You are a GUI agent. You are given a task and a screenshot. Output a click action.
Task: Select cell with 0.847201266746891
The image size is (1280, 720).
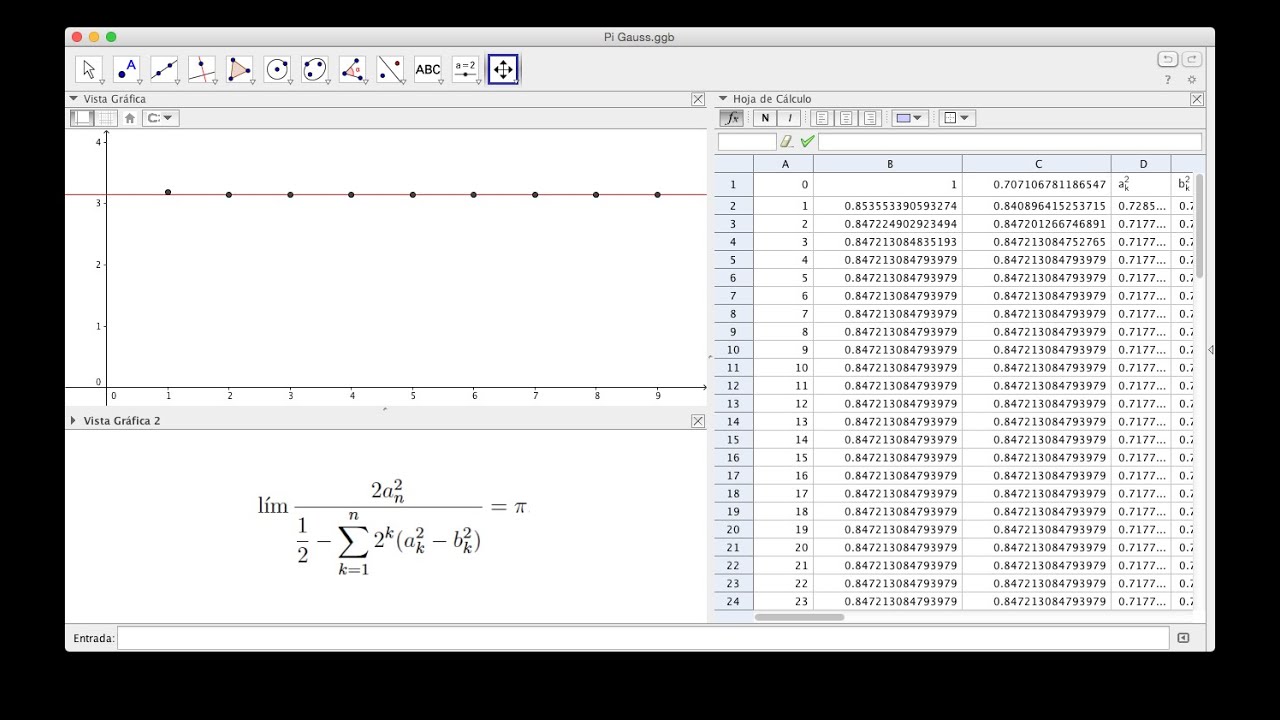[1037, 224]
